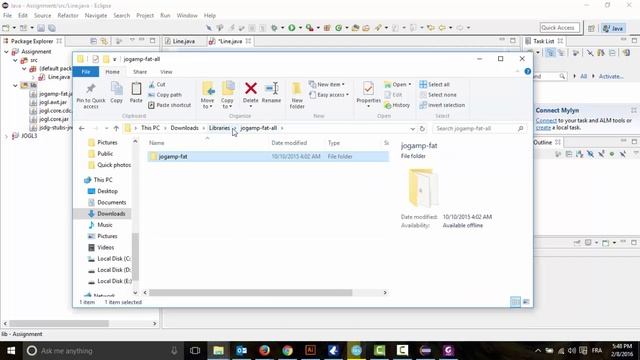Open Chrome from the taskbar
Image resolution: width=640 pixels, height=360 pixels.
click(x=288, y=350)
